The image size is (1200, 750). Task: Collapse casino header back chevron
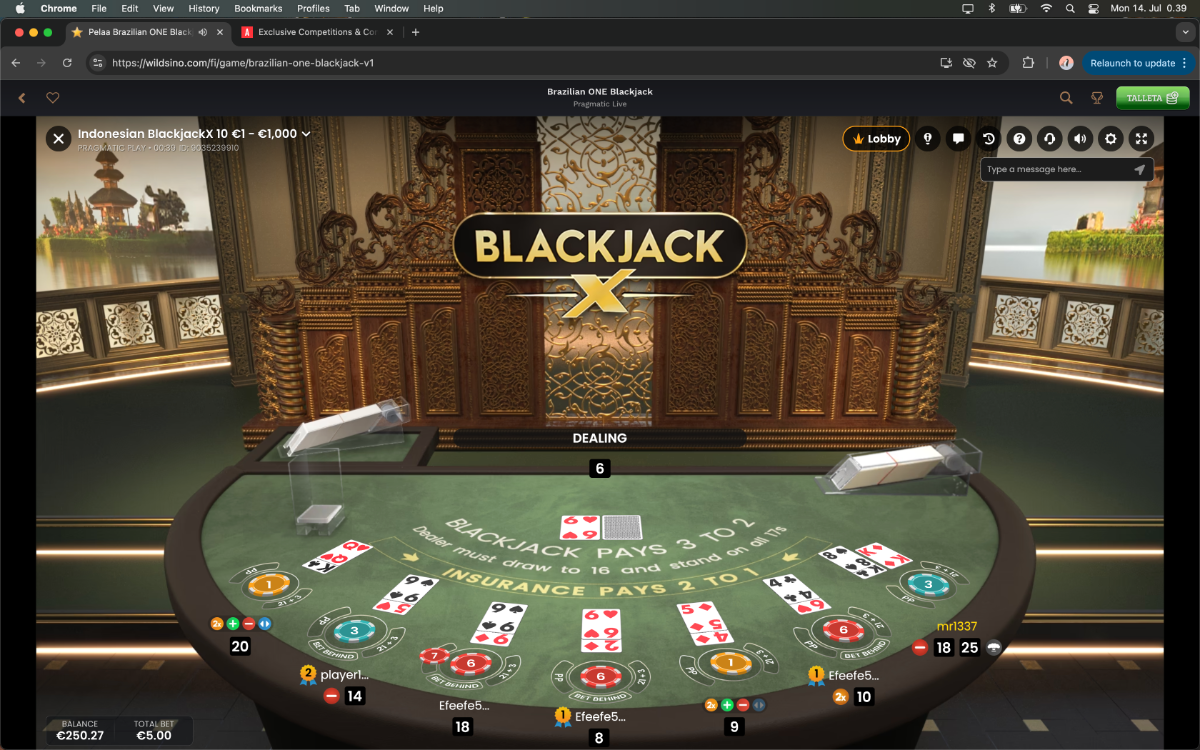click(22, 98)
